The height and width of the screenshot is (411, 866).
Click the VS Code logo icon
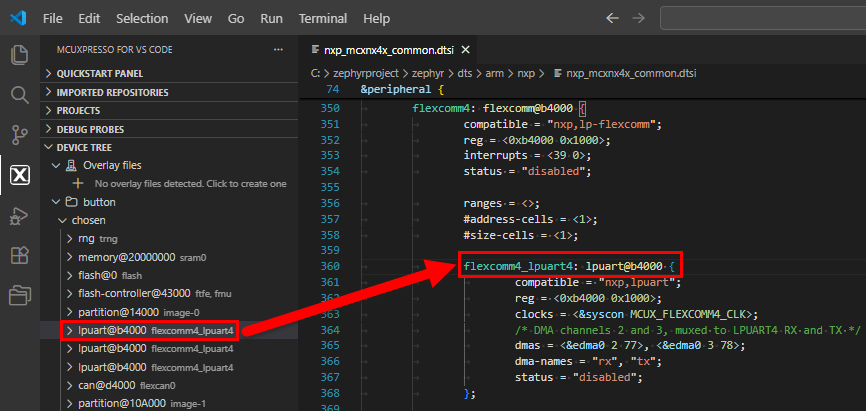tap(20, 18)
